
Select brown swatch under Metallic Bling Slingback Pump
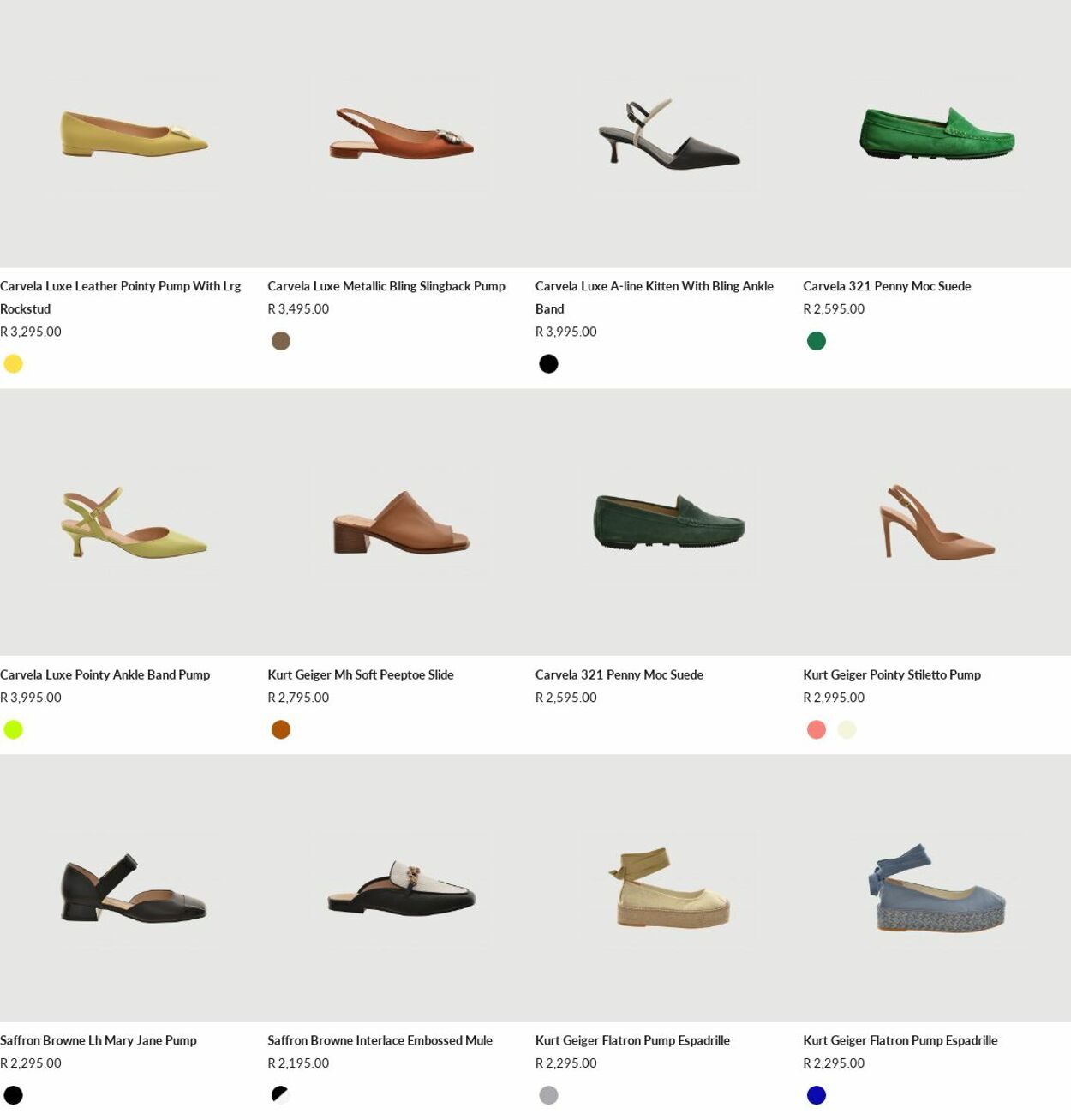[281, 341]
